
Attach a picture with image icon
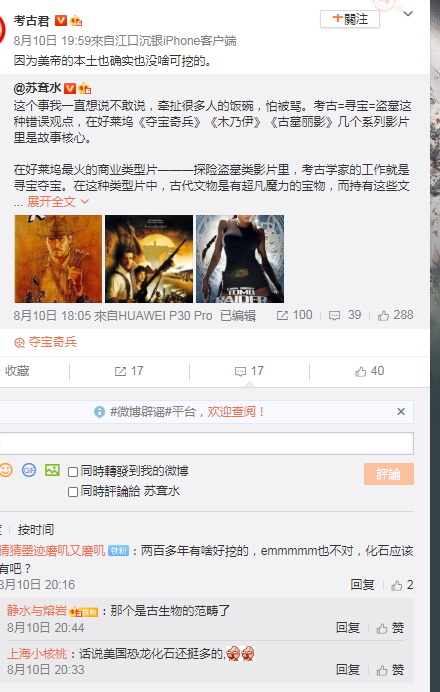pos(52,470)
